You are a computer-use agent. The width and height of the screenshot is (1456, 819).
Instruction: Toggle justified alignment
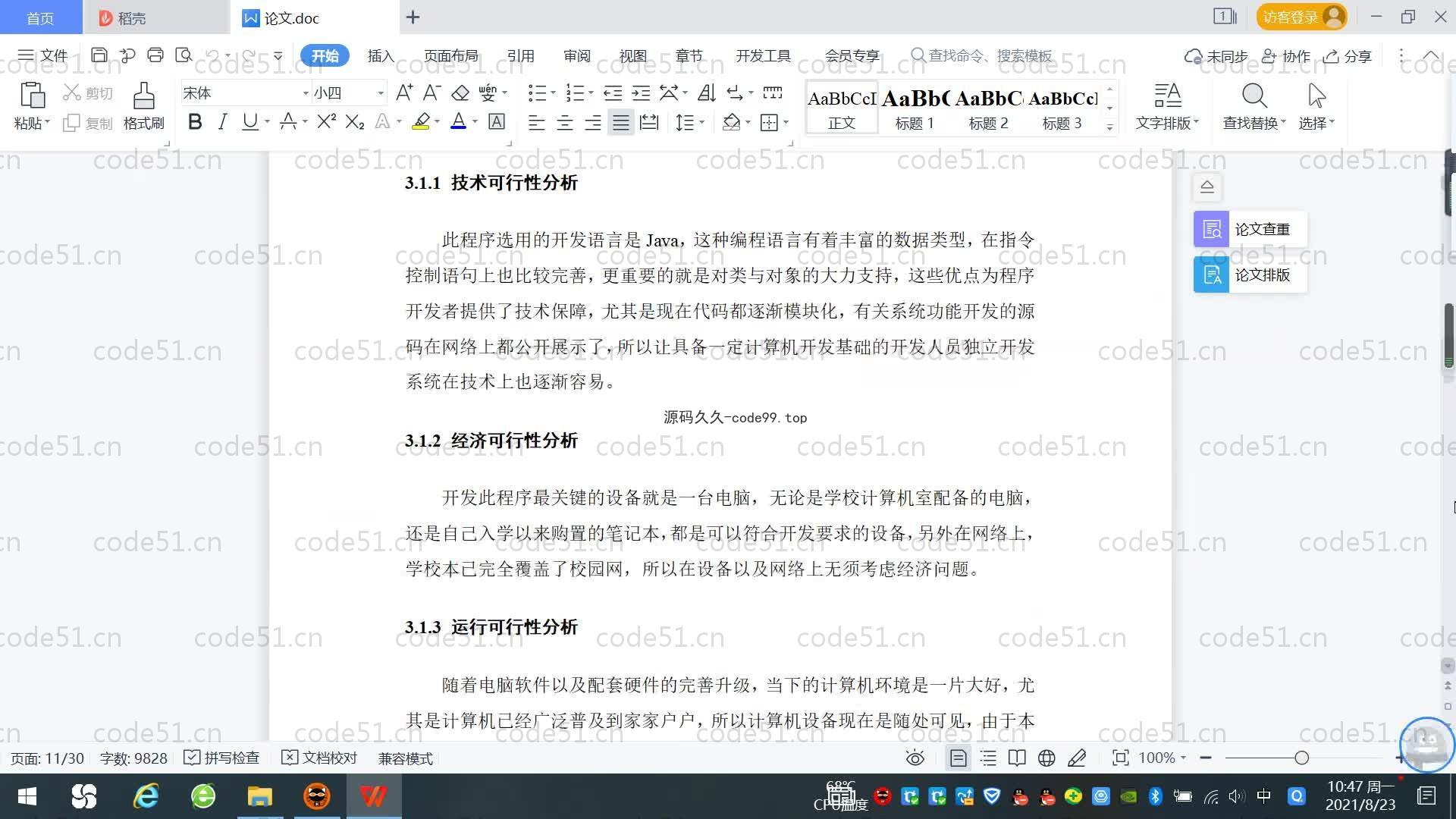pyautogui.click(x=621, y=122)
